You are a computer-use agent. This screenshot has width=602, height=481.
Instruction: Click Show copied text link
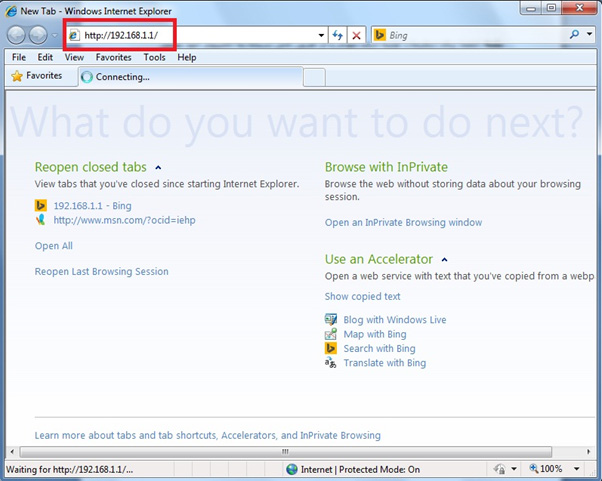[362, 296]
